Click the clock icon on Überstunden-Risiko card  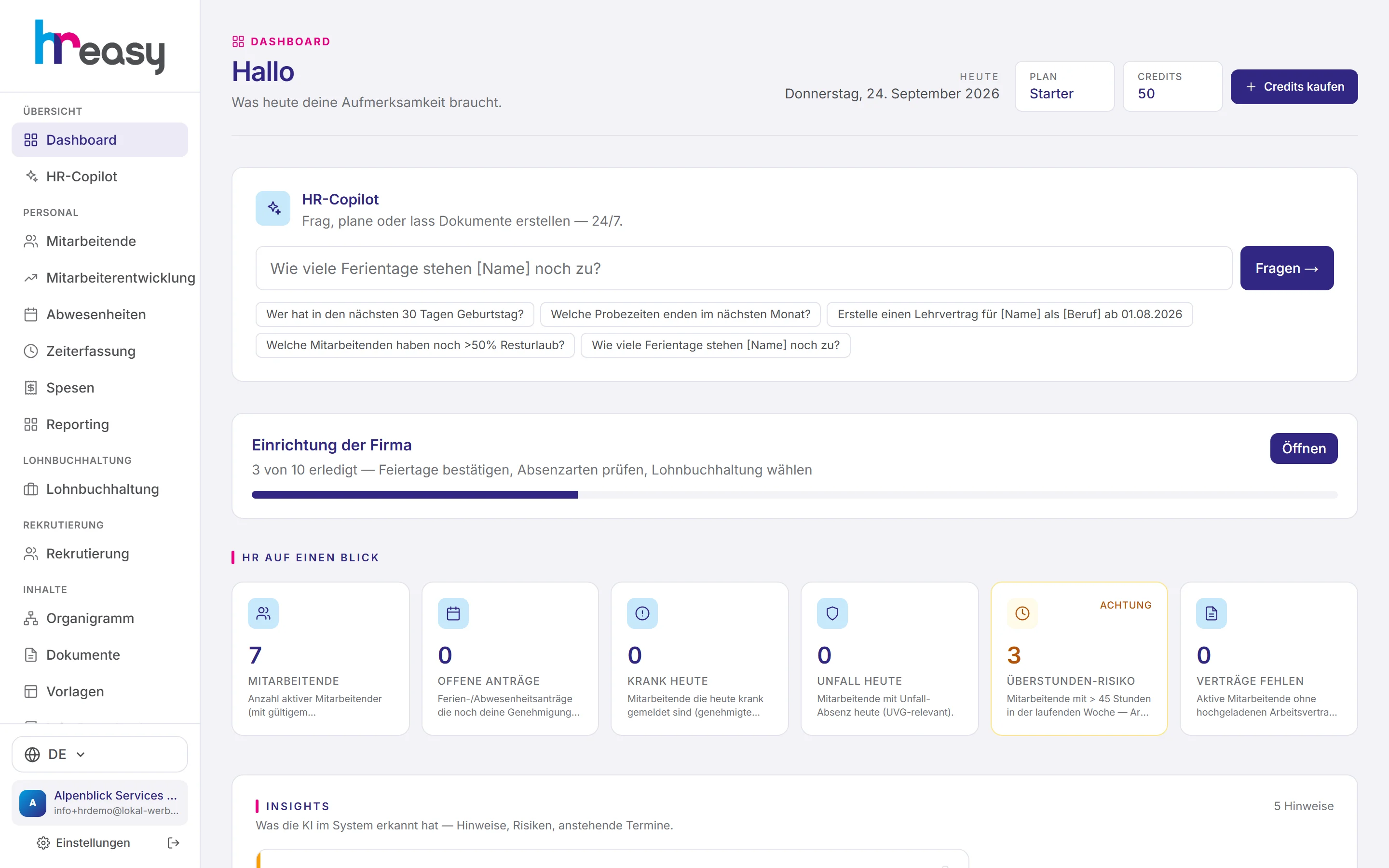[x=1022, y=613]
